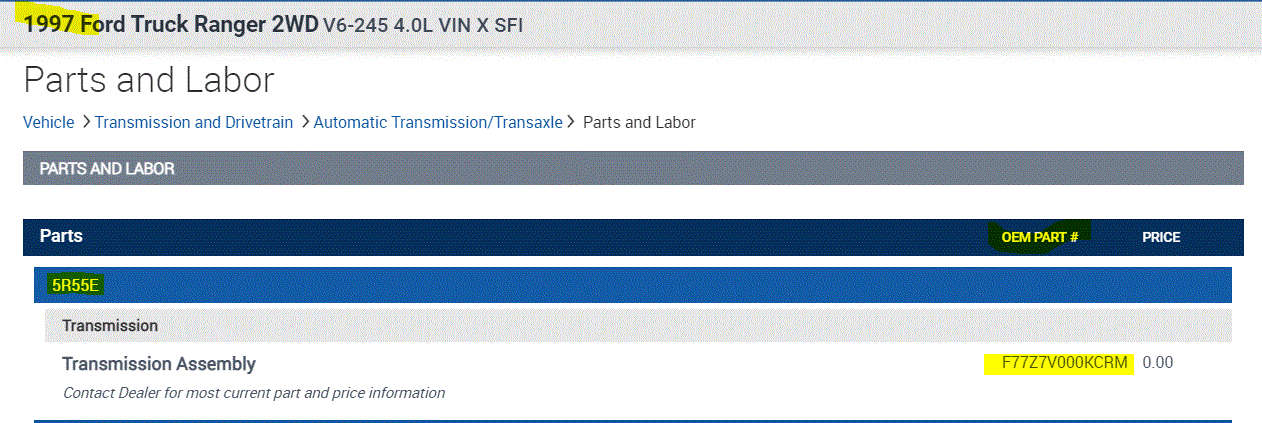1262x423 pixels.
Task: Click the V6-245 4.0L VIN X SFI engine text
Action: tap(422, 25)
